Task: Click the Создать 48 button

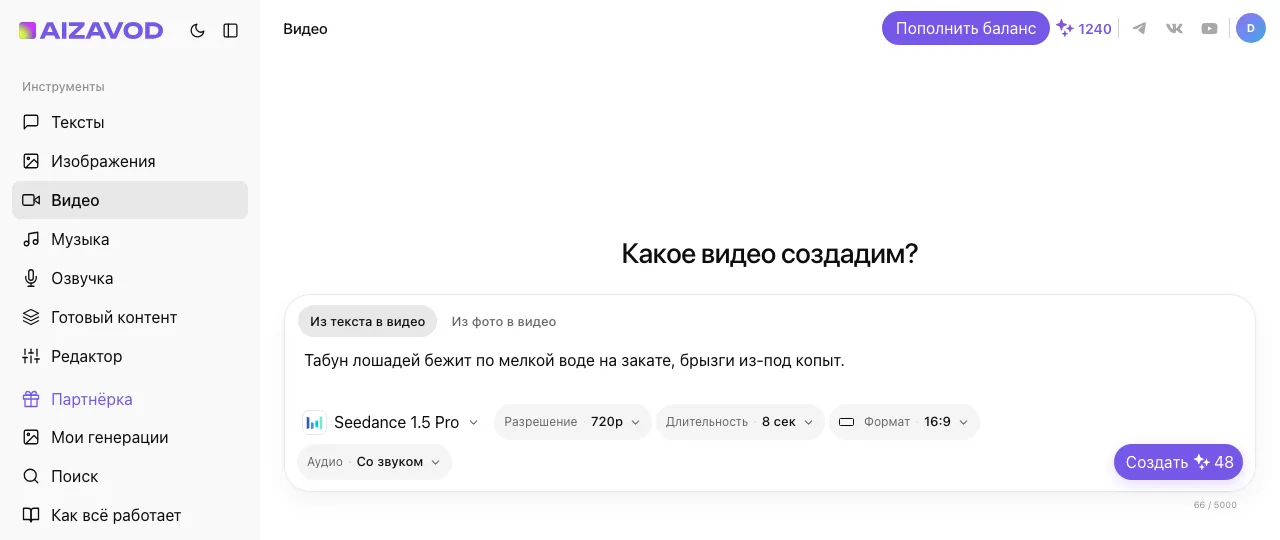Action: point(1178,462)
